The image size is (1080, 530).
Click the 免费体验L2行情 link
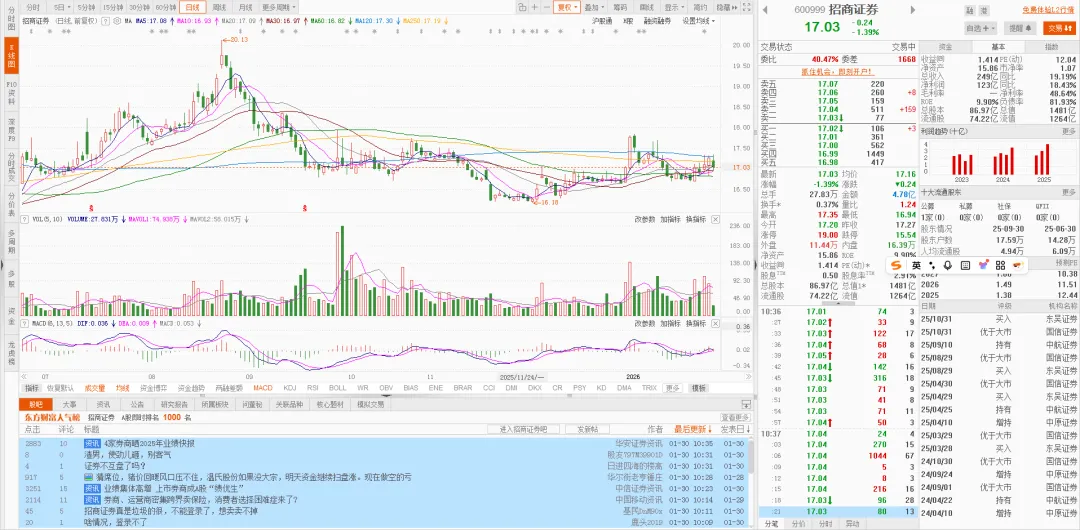1046,10
